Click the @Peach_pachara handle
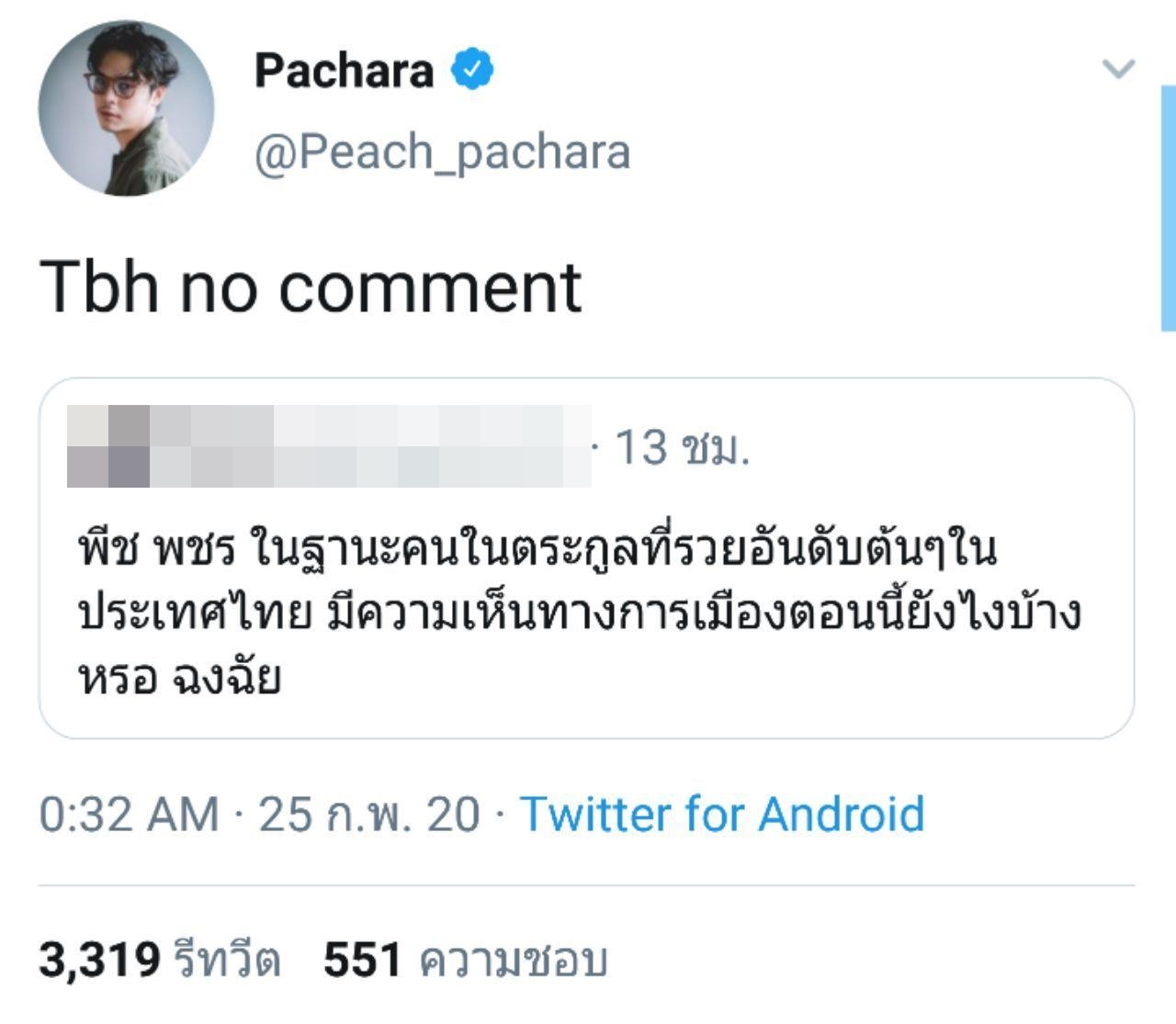The width and height of the screenshot is (1176, 1024). pyautogui.click(x=438, y=152)
